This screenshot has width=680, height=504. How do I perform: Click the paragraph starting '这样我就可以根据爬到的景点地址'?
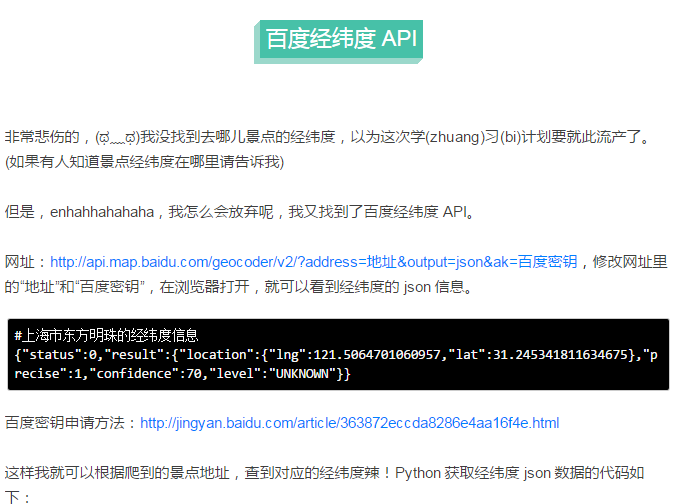click(x=324, y=485)
